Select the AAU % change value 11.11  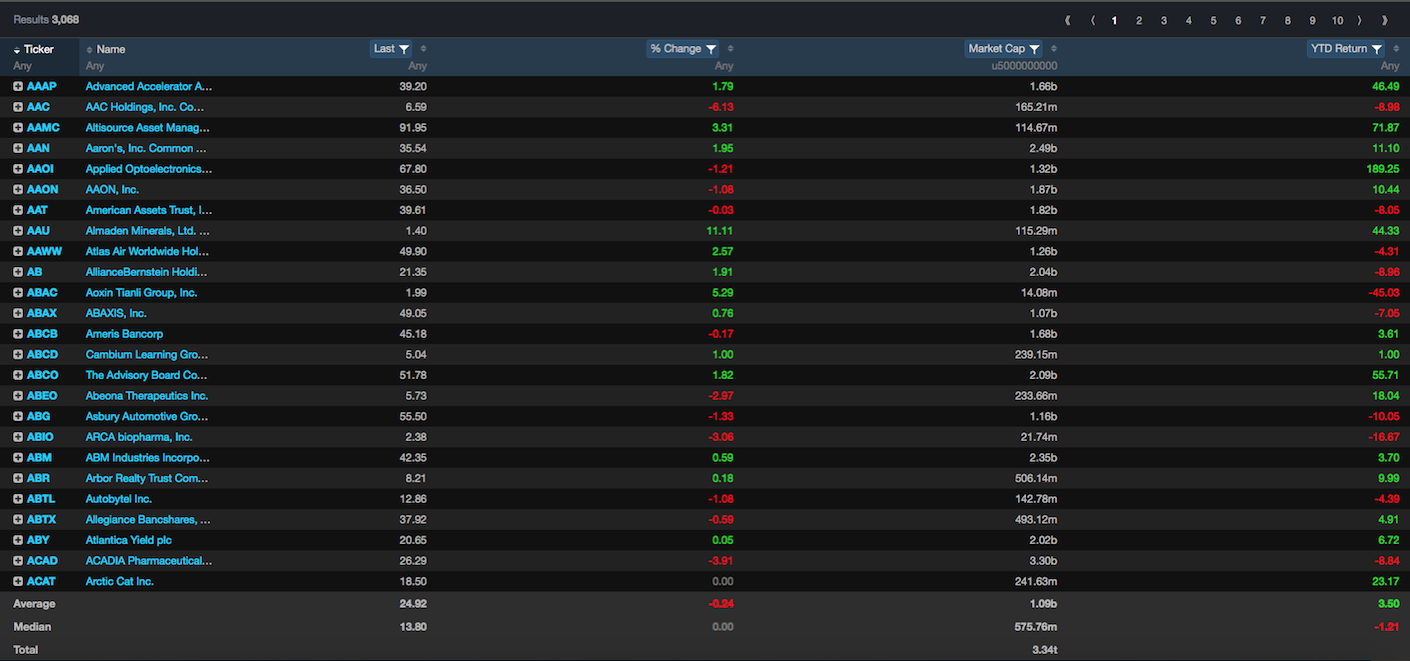(720, 231)
